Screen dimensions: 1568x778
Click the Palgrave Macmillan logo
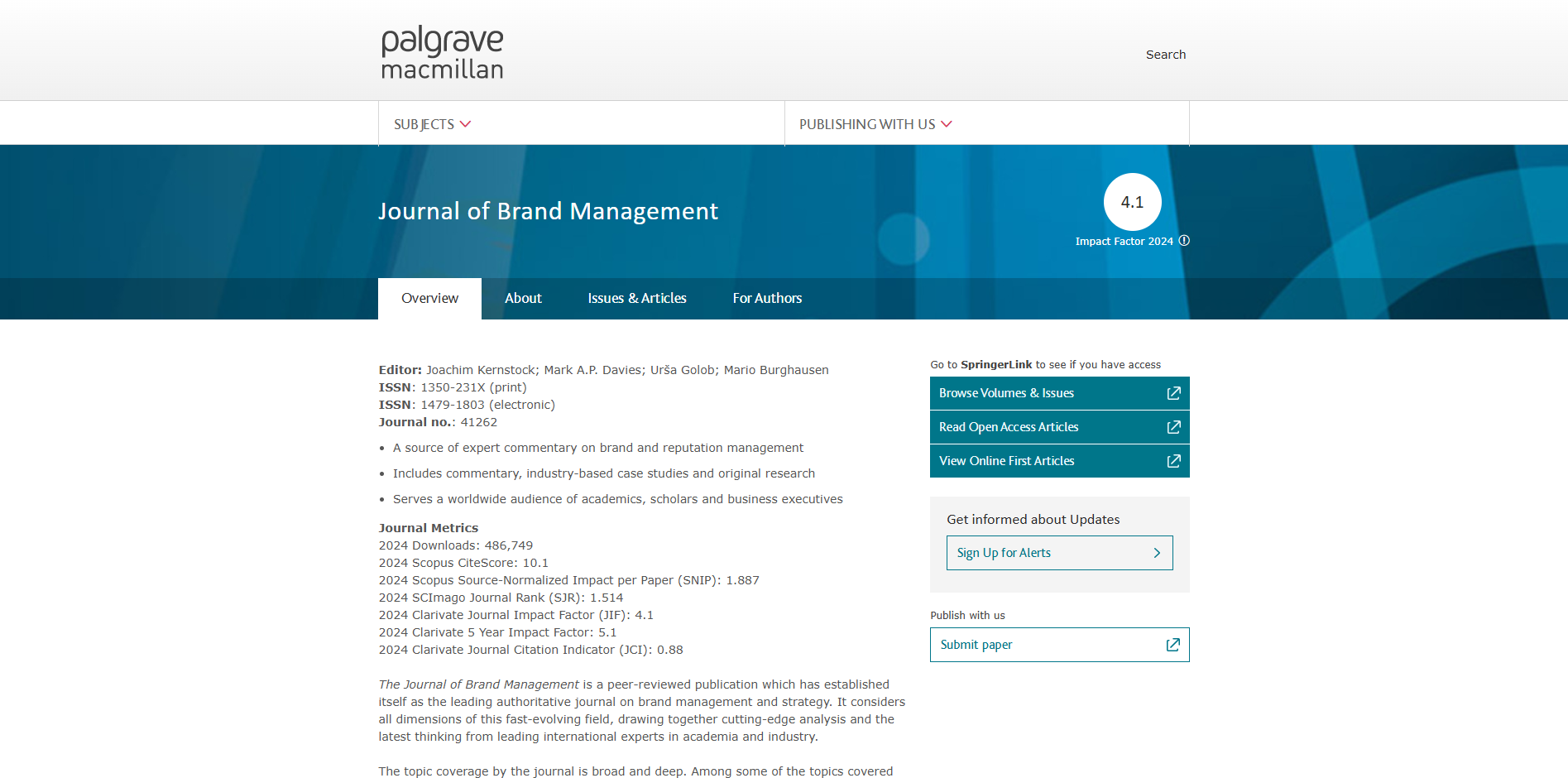pos(442,53)
